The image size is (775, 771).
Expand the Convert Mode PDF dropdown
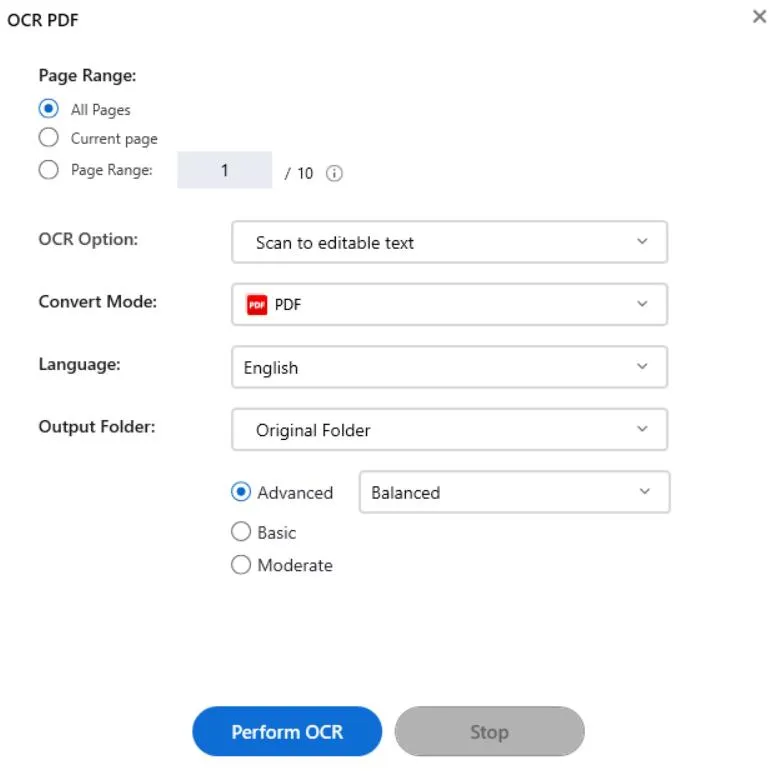pos(448,305)
